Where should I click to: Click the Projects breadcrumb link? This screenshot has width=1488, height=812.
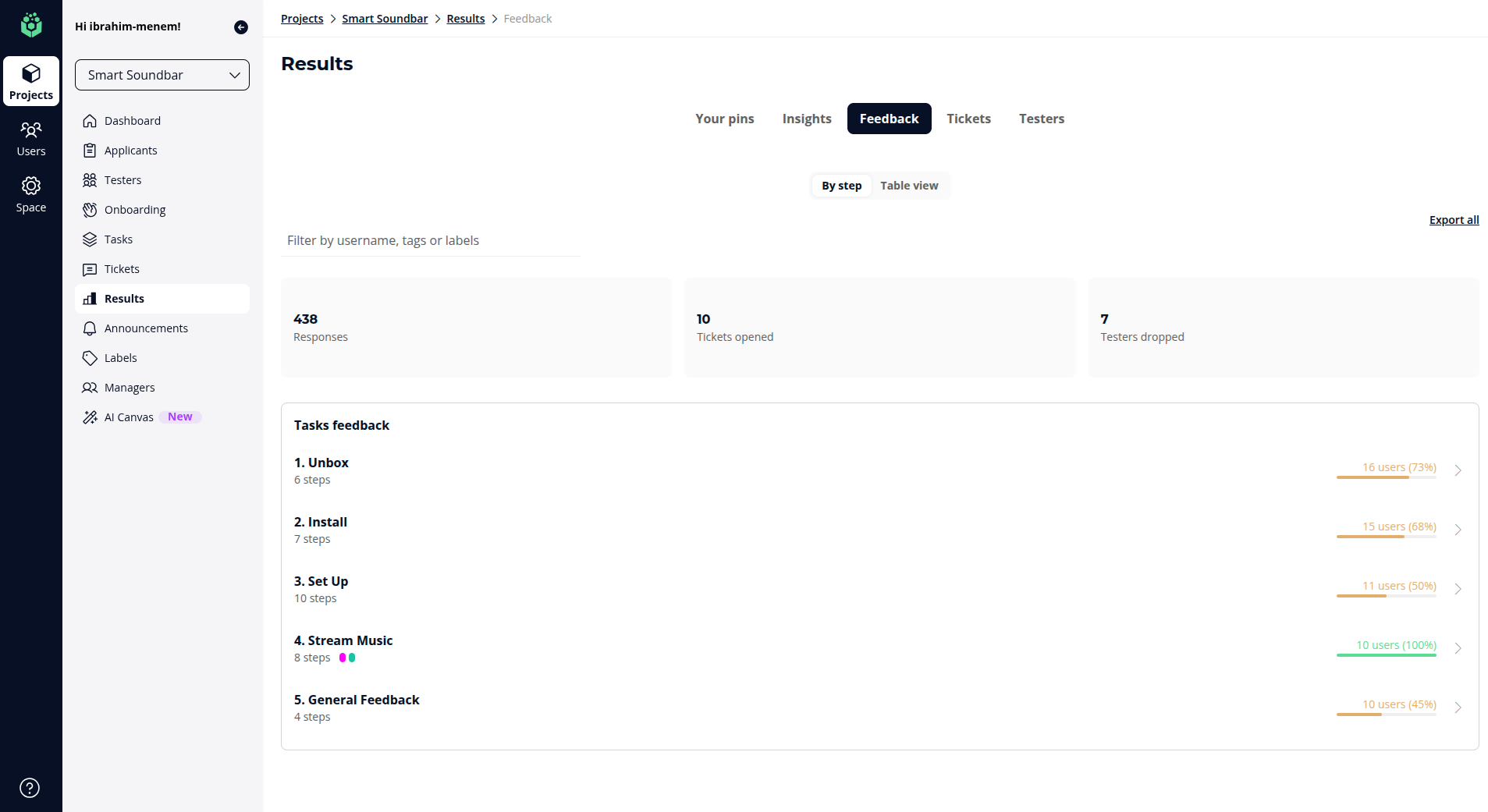point(302,19)
